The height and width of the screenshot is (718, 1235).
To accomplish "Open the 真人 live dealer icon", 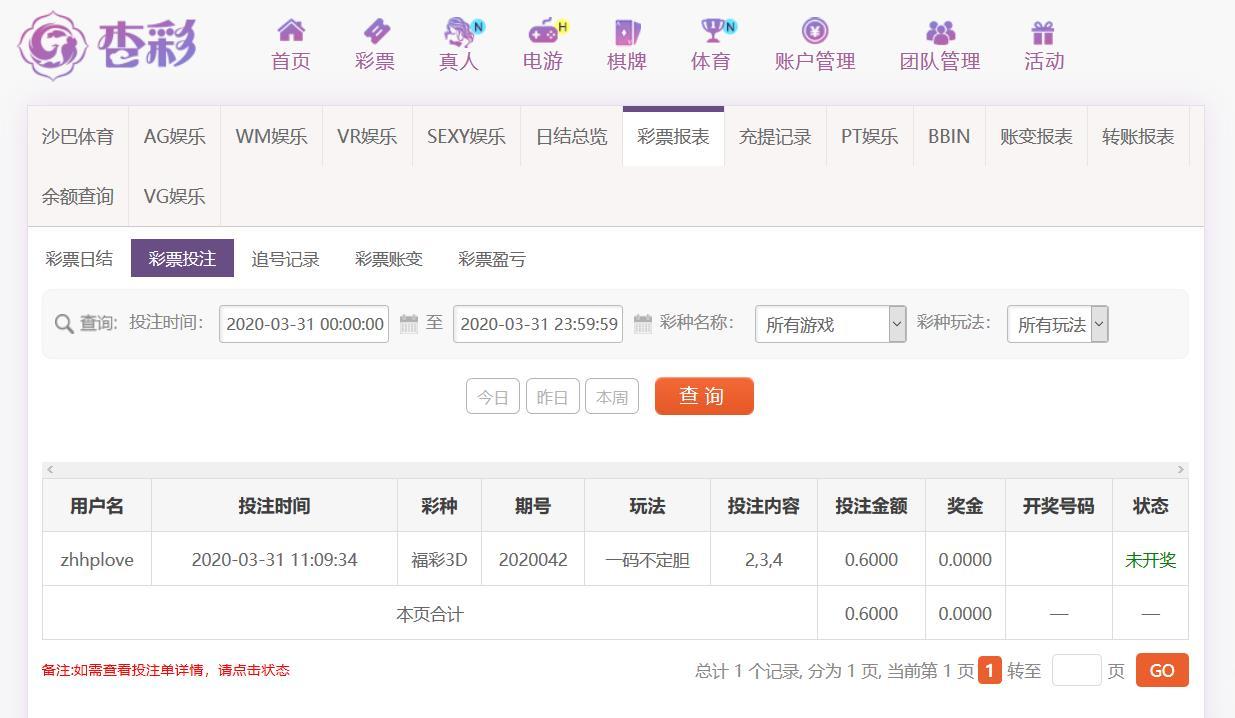I will pos(459,31).
